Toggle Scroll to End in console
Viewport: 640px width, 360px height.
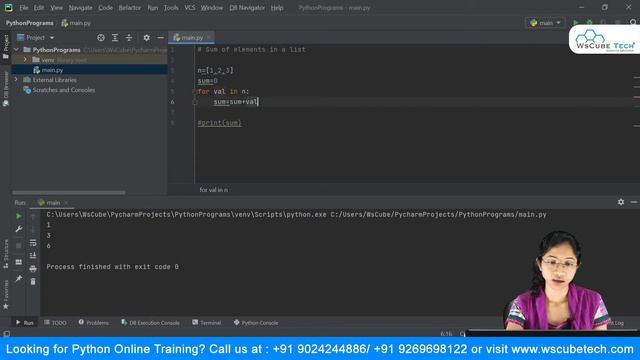33,256
